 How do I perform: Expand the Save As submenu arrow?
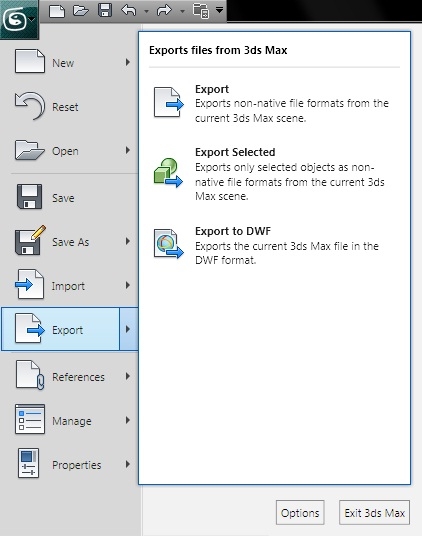point(128,241)
